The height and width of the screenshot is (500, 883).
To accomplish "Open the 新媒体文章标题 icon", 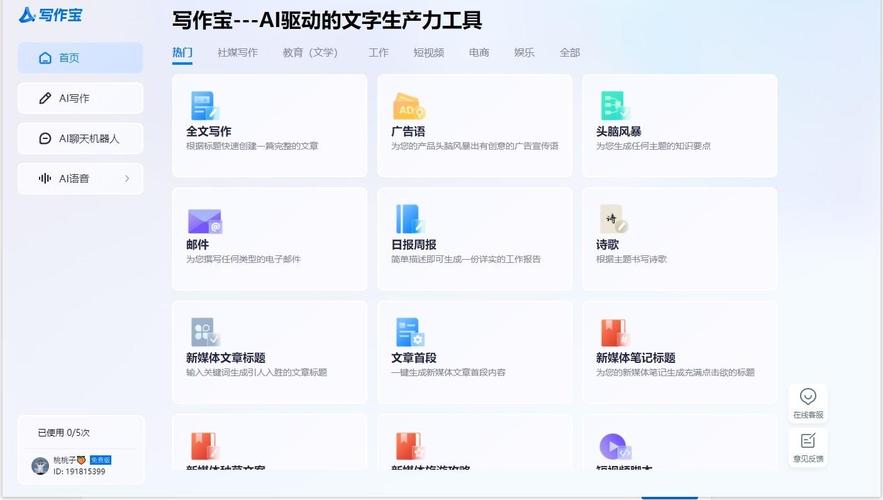I will [x=204, y=332].
